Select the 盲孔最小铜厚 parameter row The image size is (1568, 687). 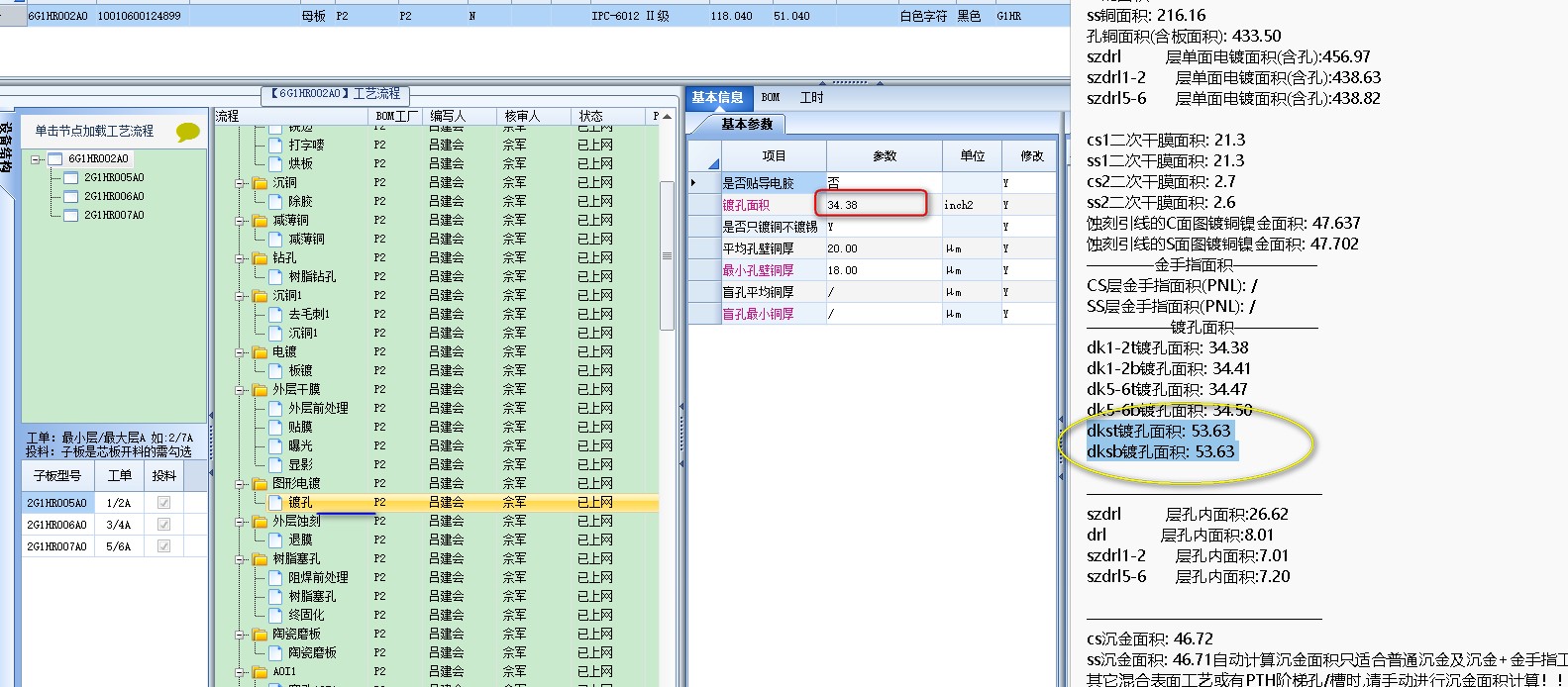click(872, 314)
